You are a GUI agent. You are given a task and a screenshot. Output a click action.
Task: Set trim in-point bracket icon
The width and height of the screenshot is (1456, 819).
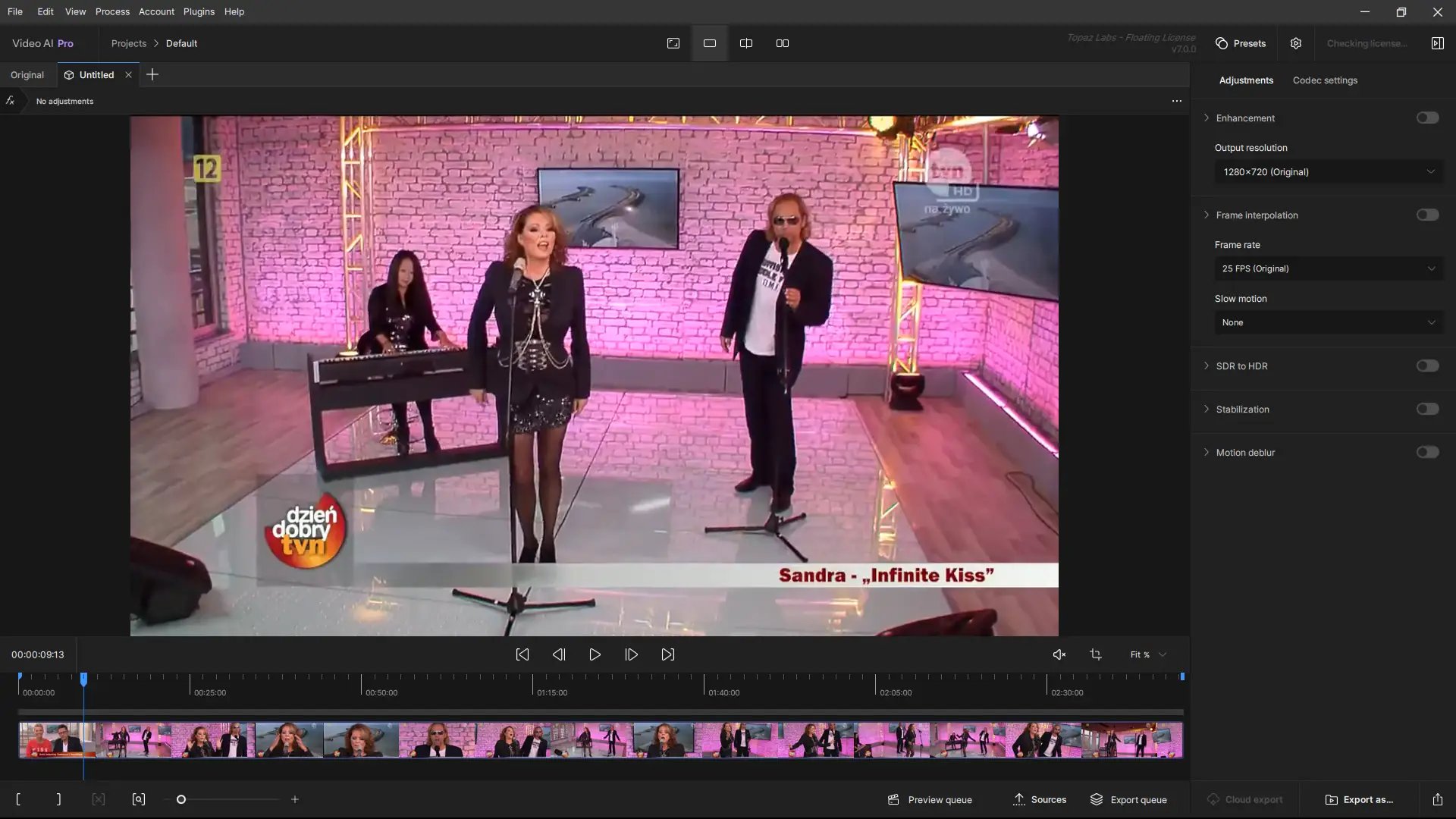(x=18, y=799)
